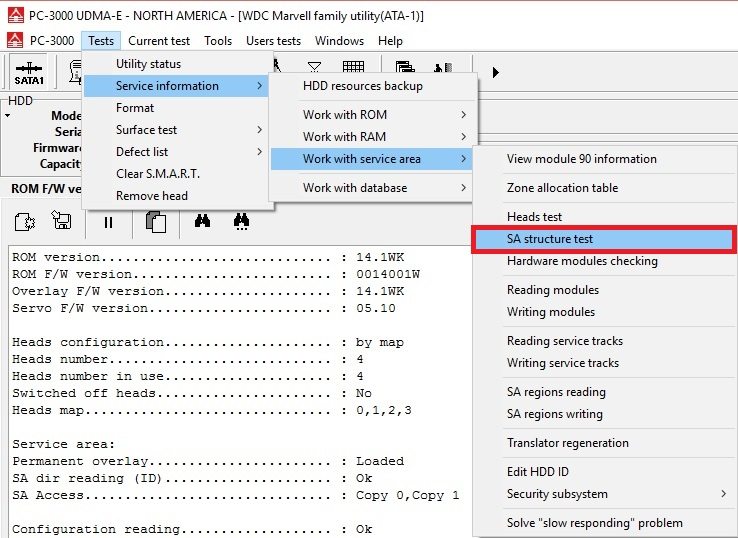This screenshot has width=738, height=538.
Task: Click the ROM version log line
Action: coord(208,257)
